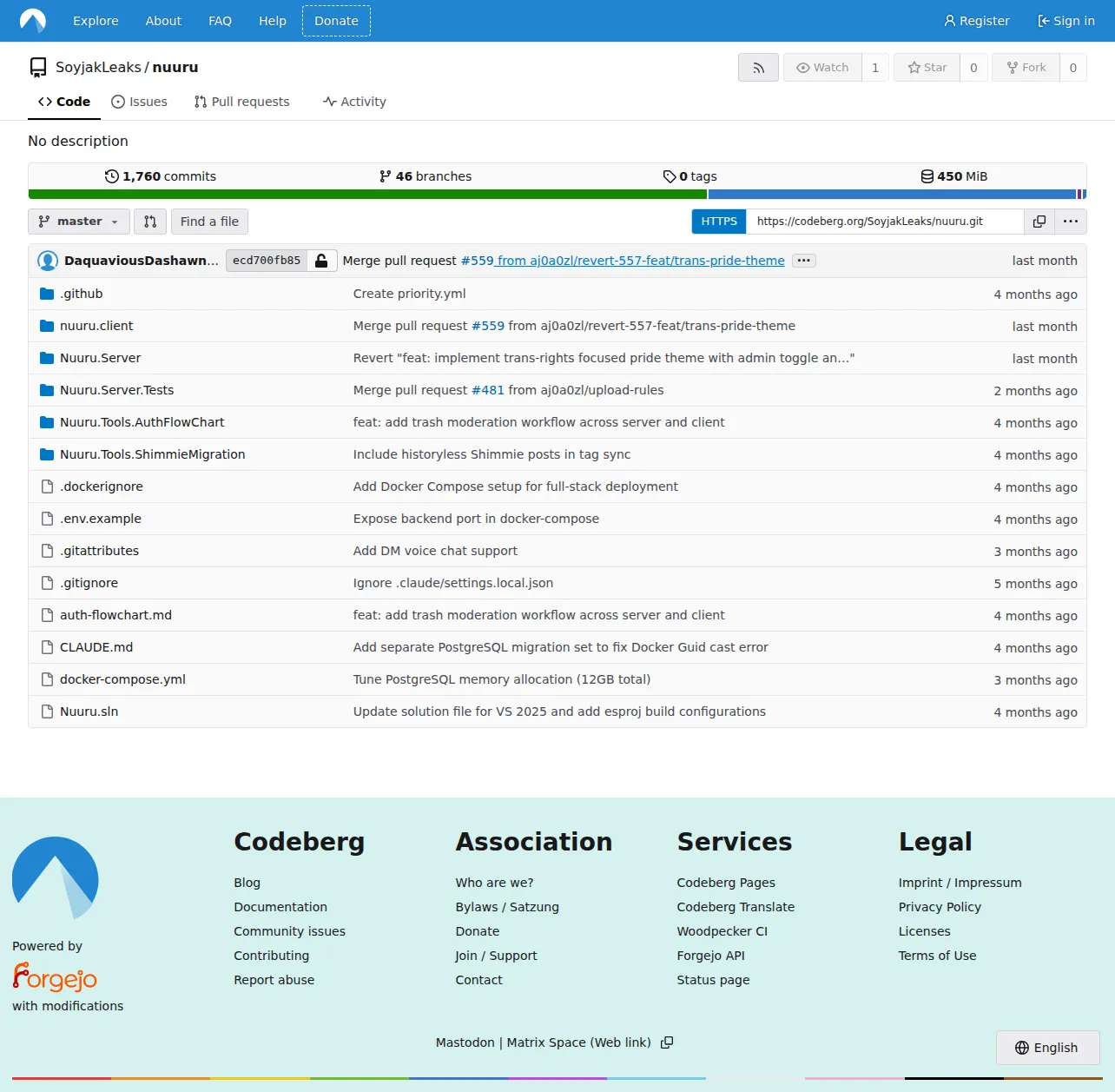The height and width of the screenshot is (1092, 1115).
Task: Click the Nuuru.sln file icon
Action: (x=48, y=711)
